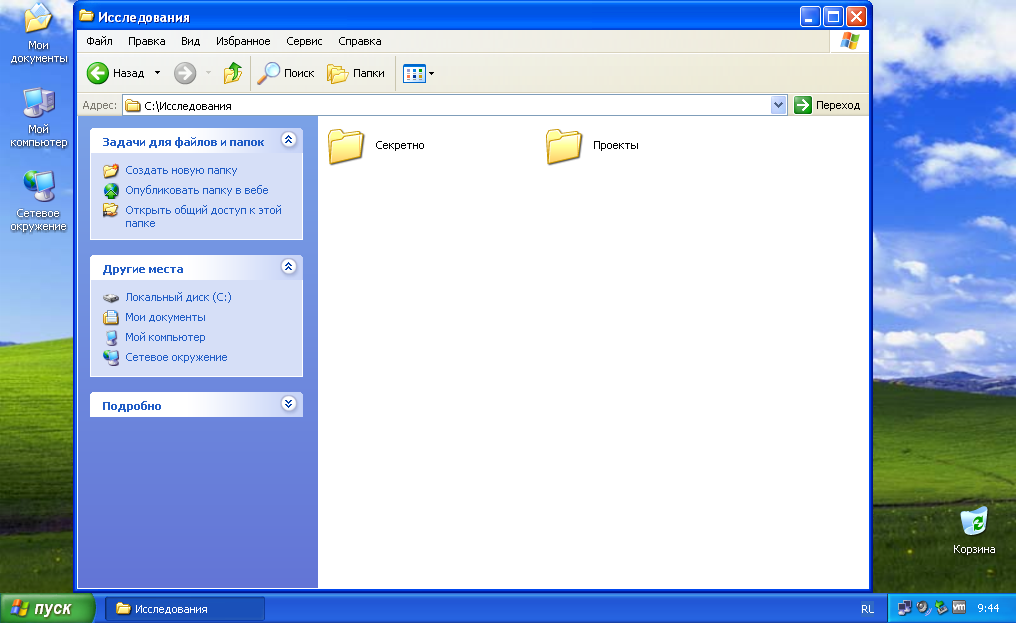Open the Справка menu
This screenshot has height=623, width=1016.
click(360, 41)
